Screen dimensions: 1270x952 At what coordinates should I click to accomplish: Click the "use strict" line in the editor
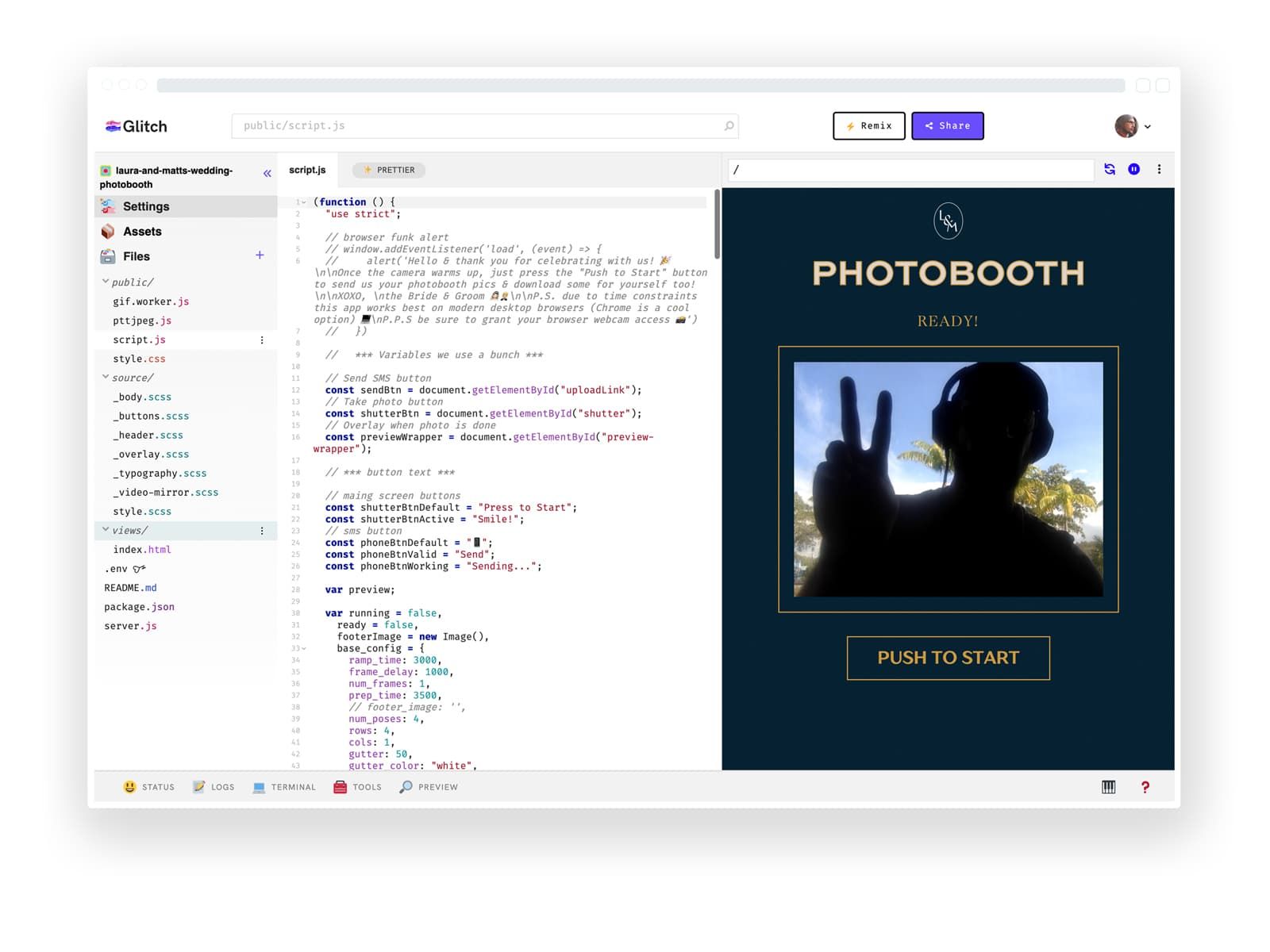363,214
